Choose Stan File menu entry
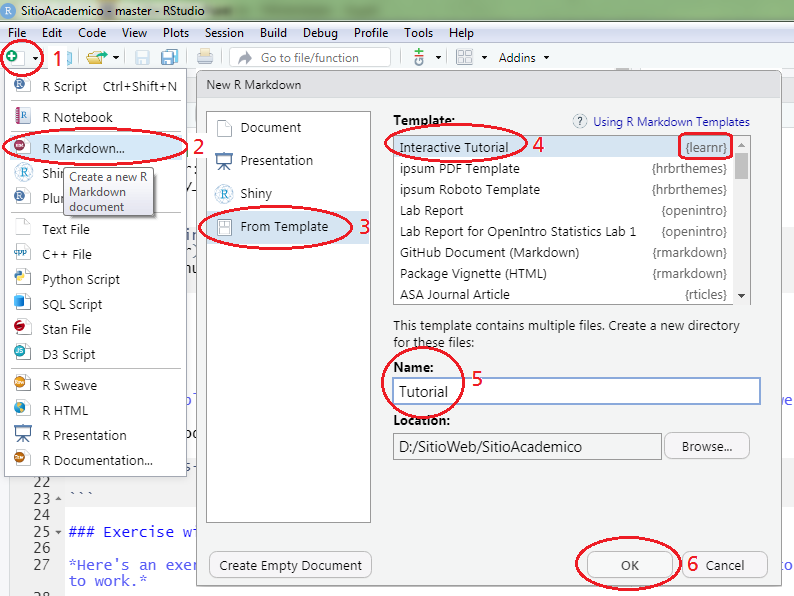Viewport: 794px width, 596px height. (x=96, y=330)
